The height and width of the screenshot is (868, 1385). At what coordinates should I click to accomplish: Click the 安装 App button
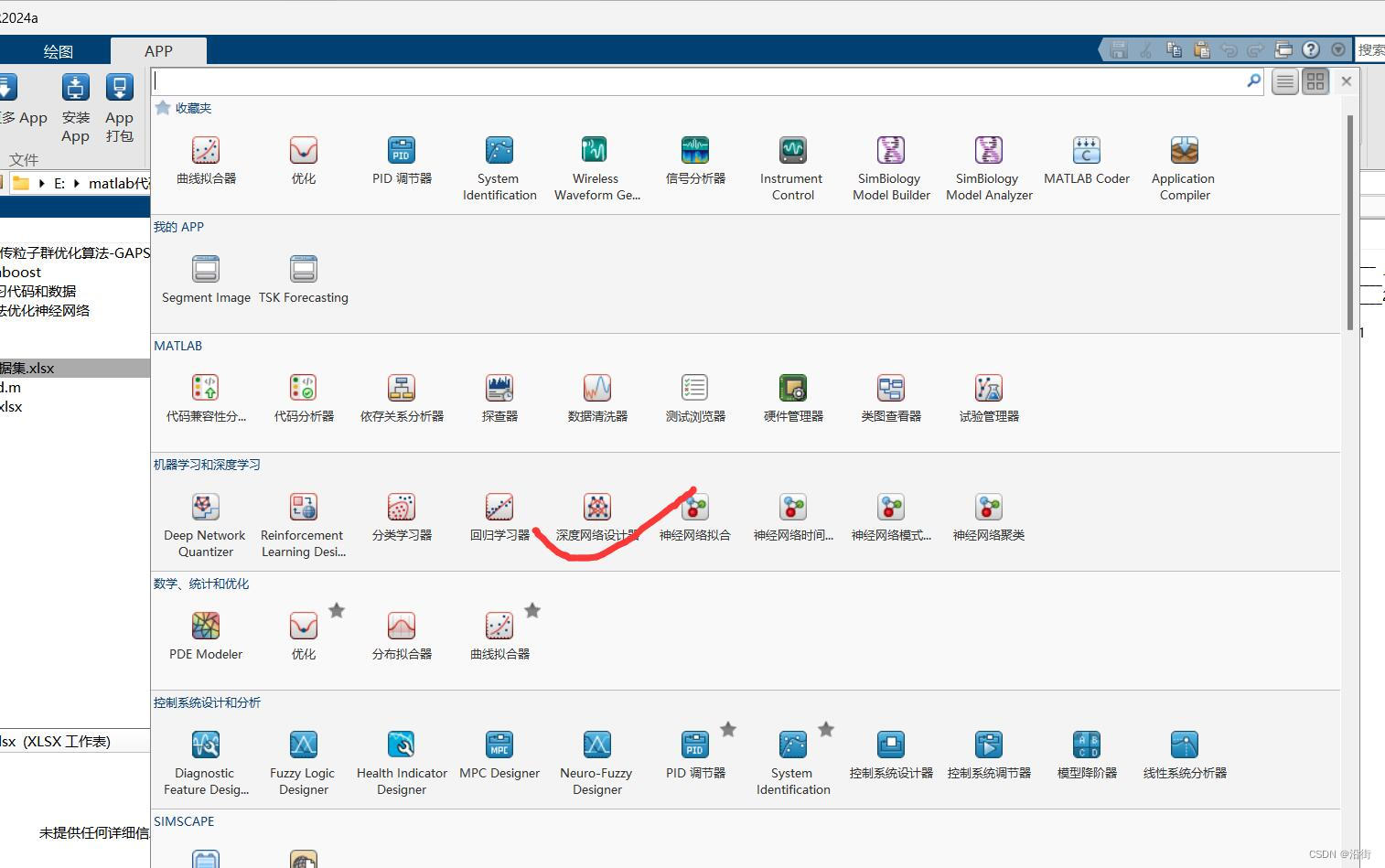point(75,109)
